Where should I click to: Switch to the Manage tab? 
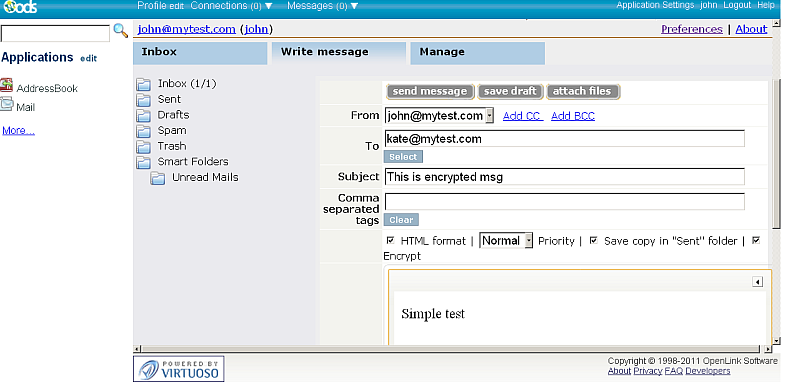477,53
